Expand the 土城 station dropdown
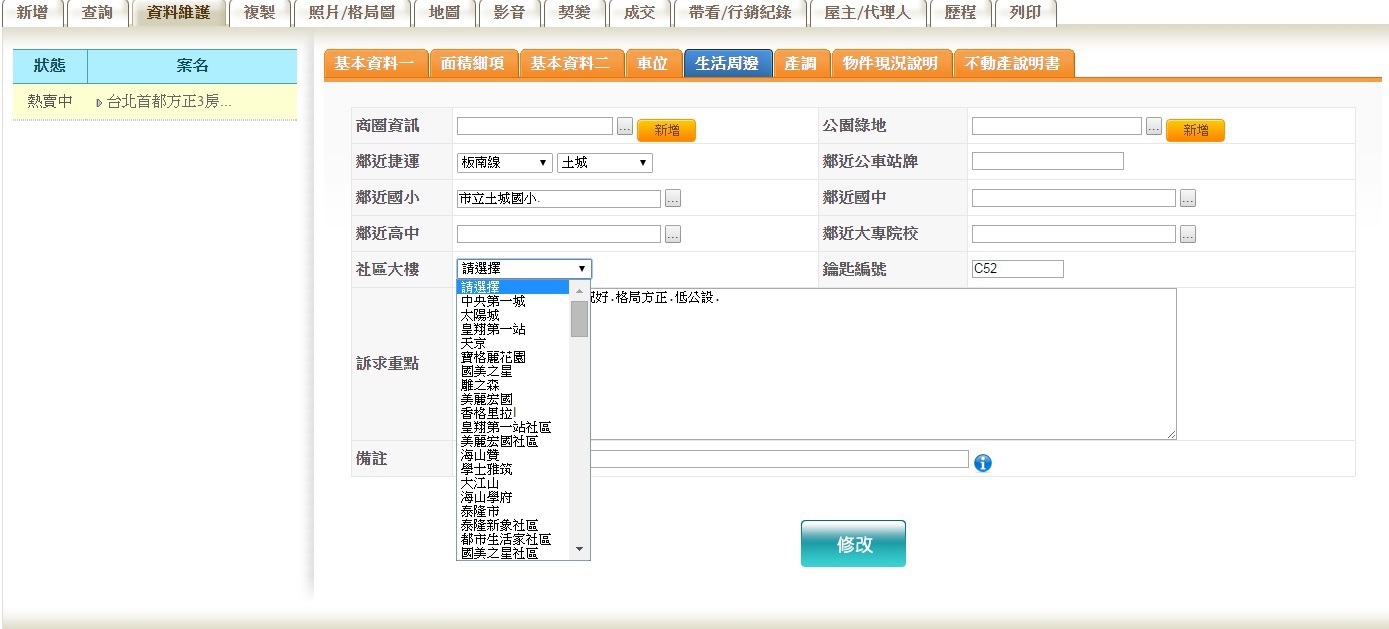 coord(604,163)
